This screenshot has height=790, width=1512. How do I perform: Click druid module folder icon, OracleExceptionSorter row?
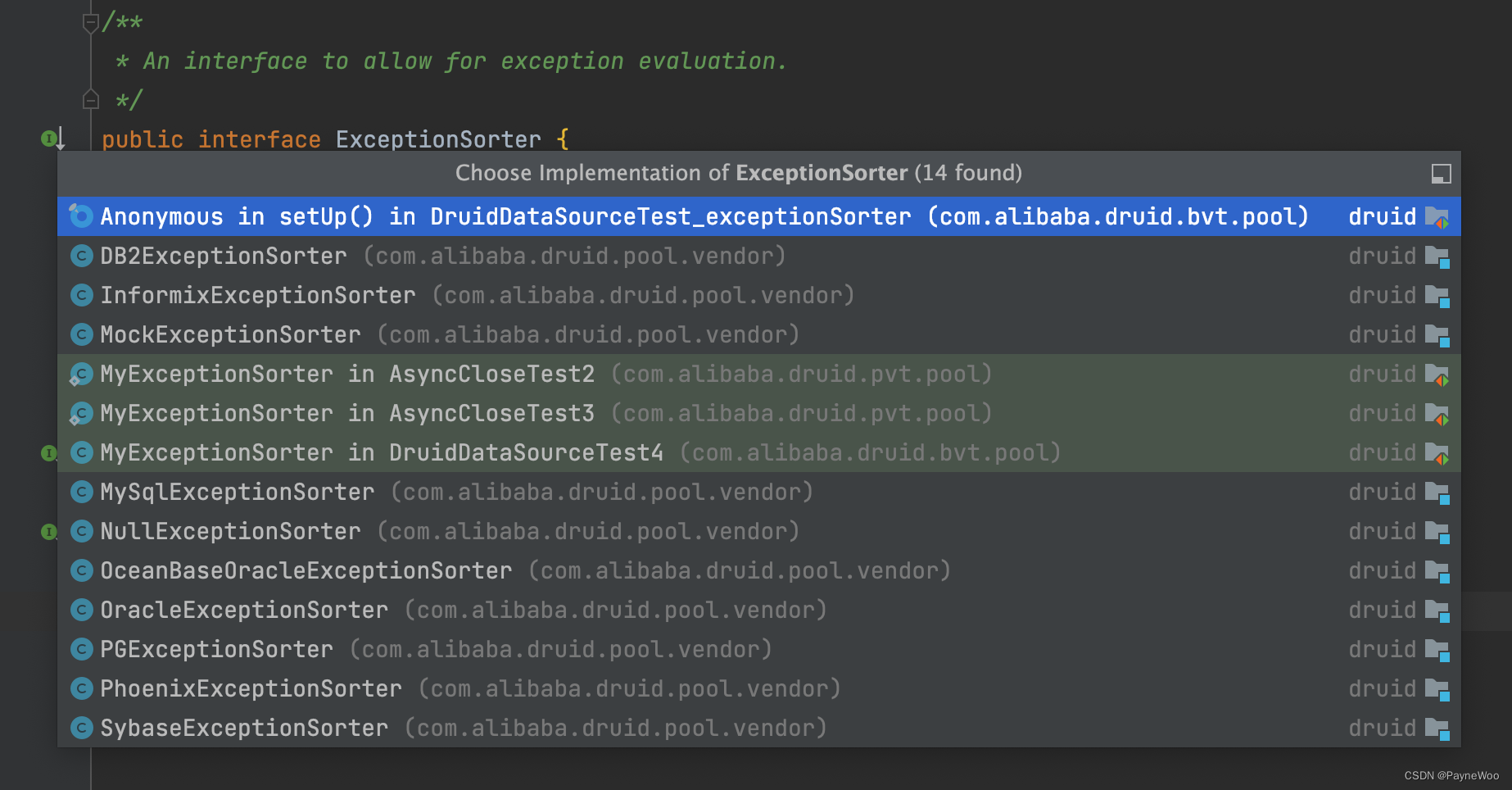click(x=1437, y=611)
